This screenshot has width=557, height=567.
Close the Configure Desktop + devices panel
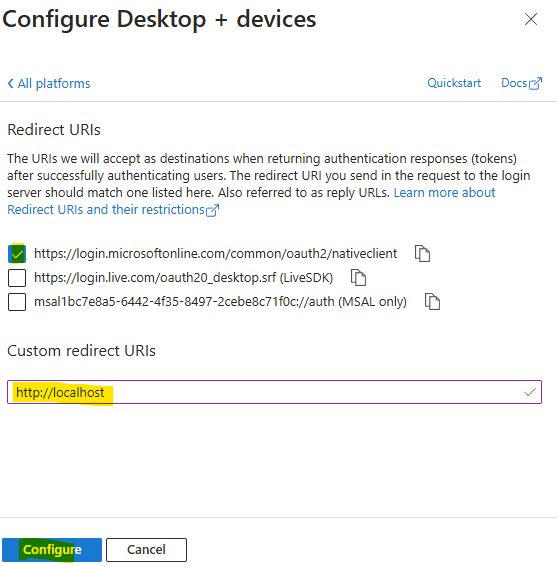click(x=531, y=19)
